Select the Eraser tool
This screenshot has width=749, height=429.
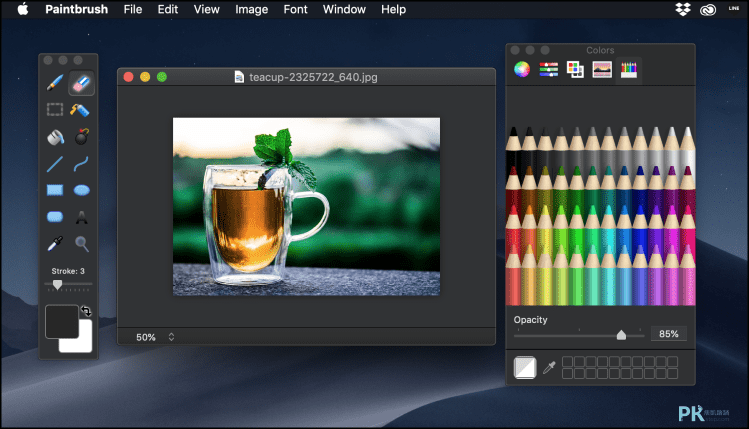[81, 83]
